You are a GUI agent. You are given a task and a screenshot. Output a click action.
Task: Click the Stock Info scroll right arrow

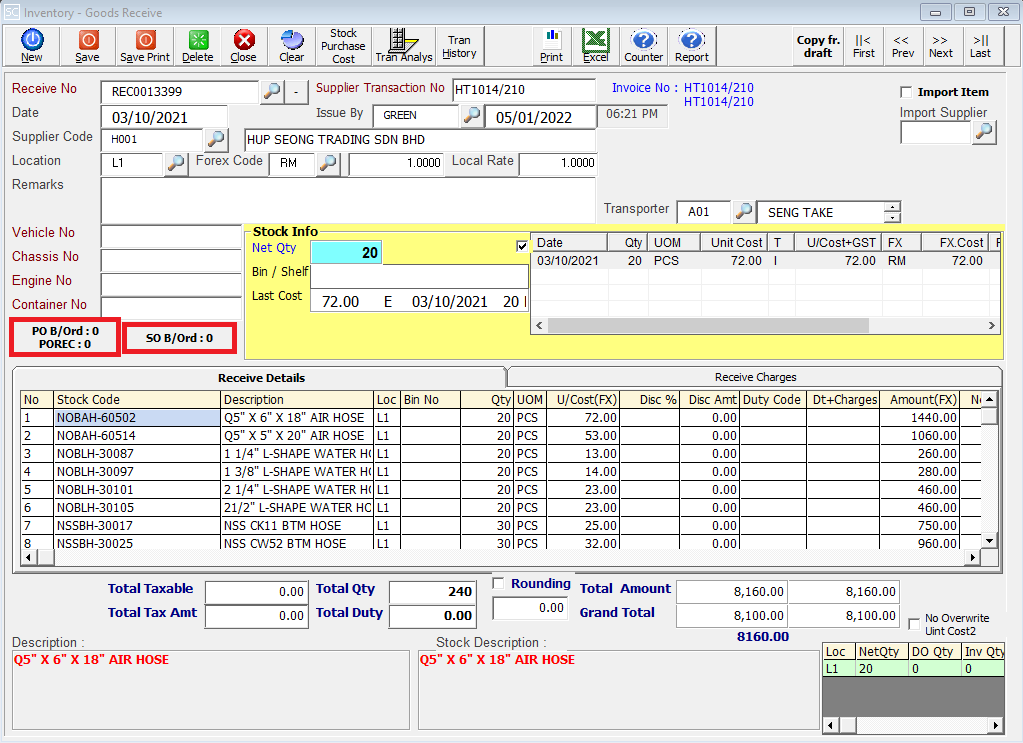(x=992, y=325)
